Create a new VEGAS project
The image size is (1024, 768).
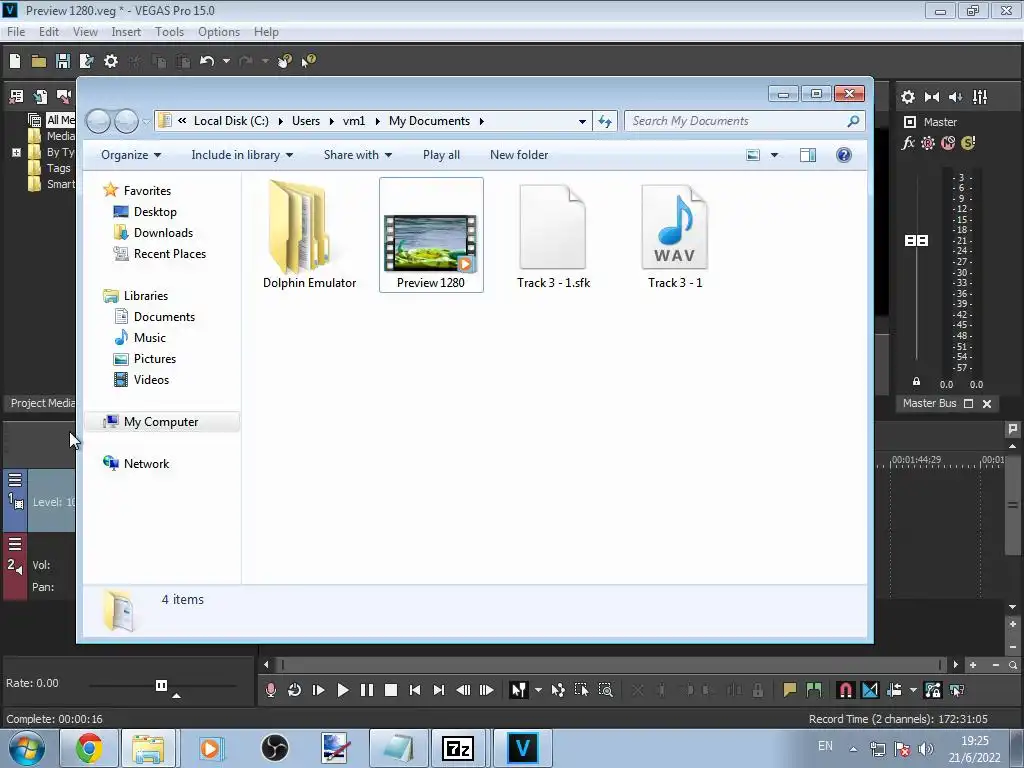click(x=15, y=61)
